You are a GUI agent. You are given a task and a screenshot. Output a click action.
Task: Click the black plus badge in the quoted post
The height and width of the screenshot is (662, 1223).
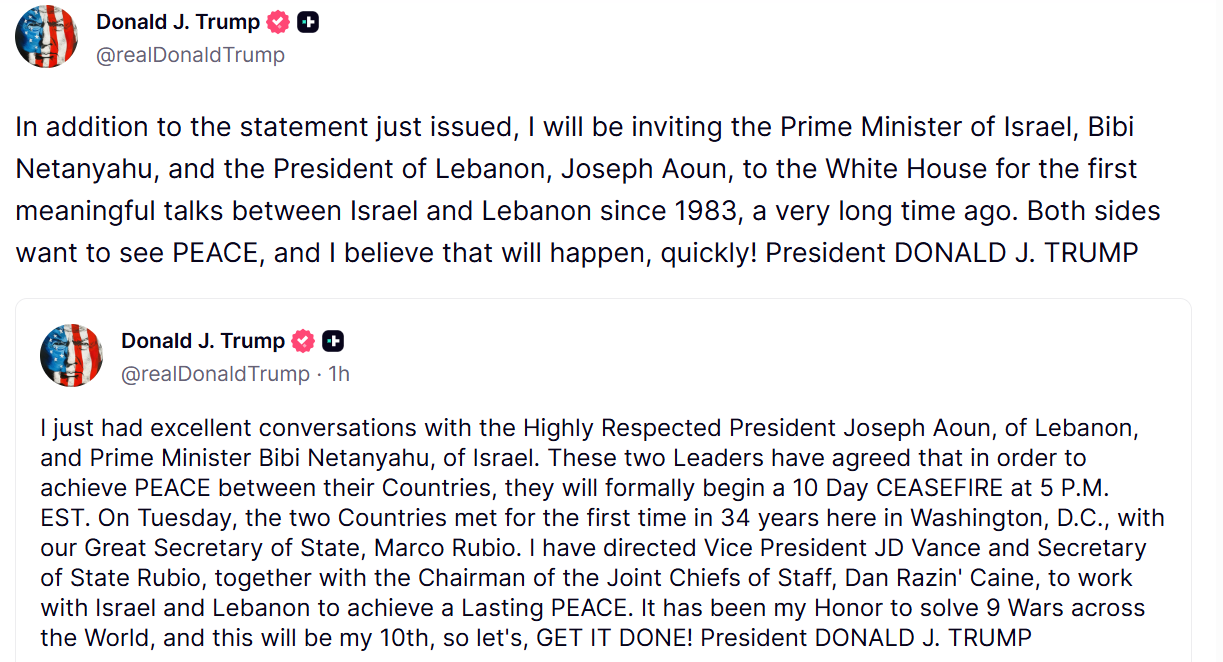coord(333,341)
